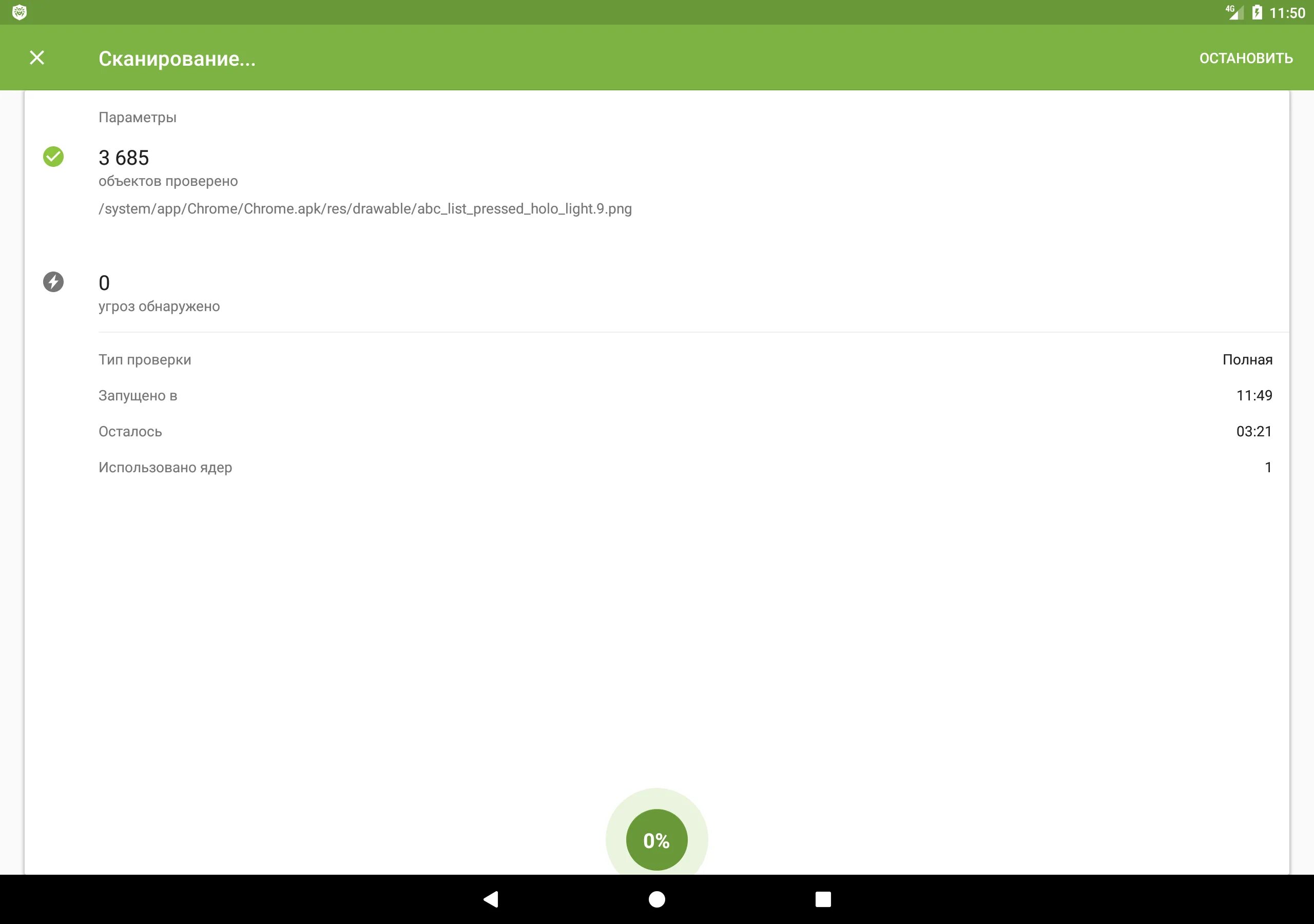This screenshot has width=1314, height=924.
Task: Tap the lightning bolt threats icon
Action: point(53,282)
